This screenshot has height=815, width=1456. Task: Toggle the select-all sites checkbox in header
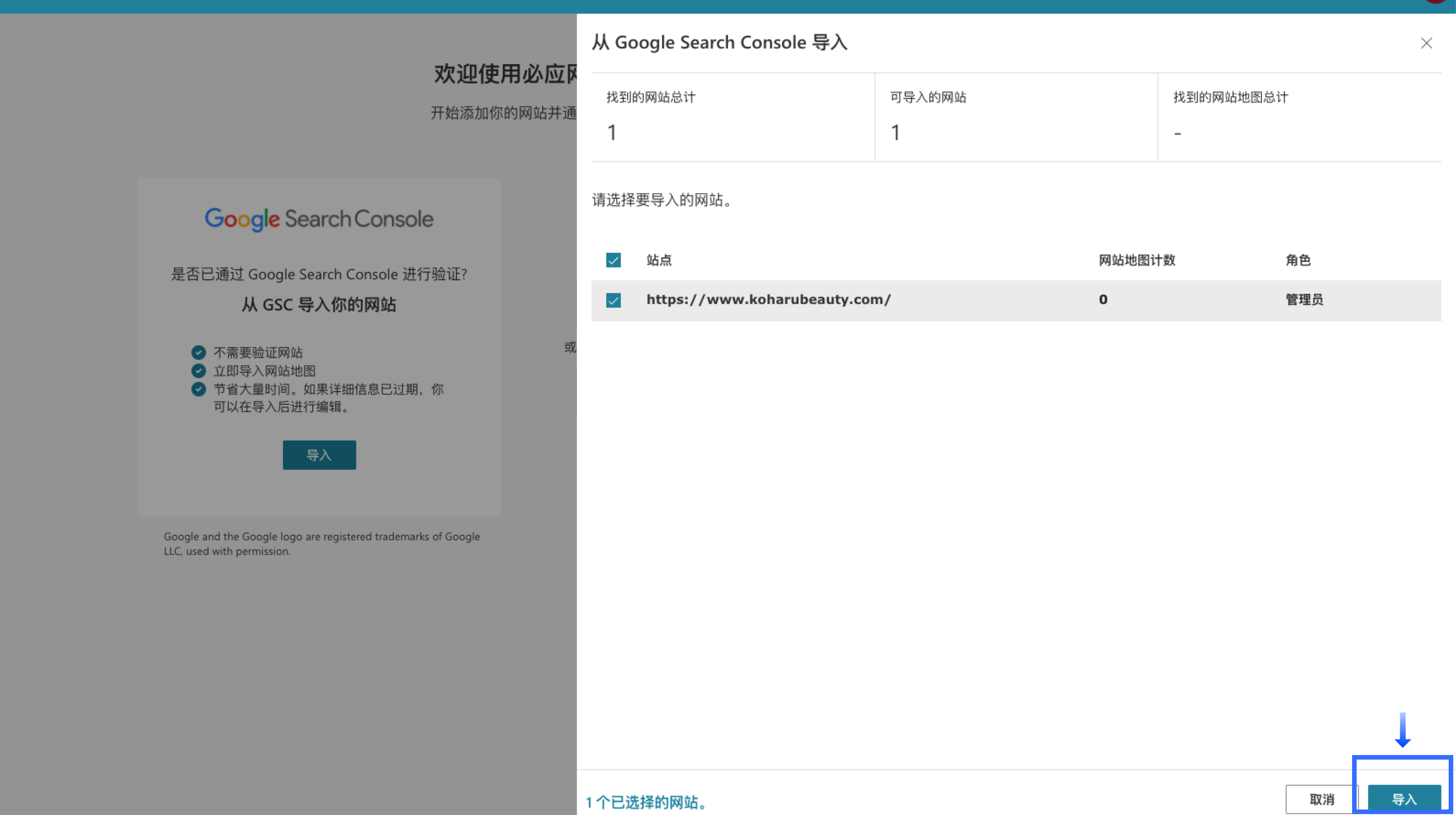coord(613,260)
